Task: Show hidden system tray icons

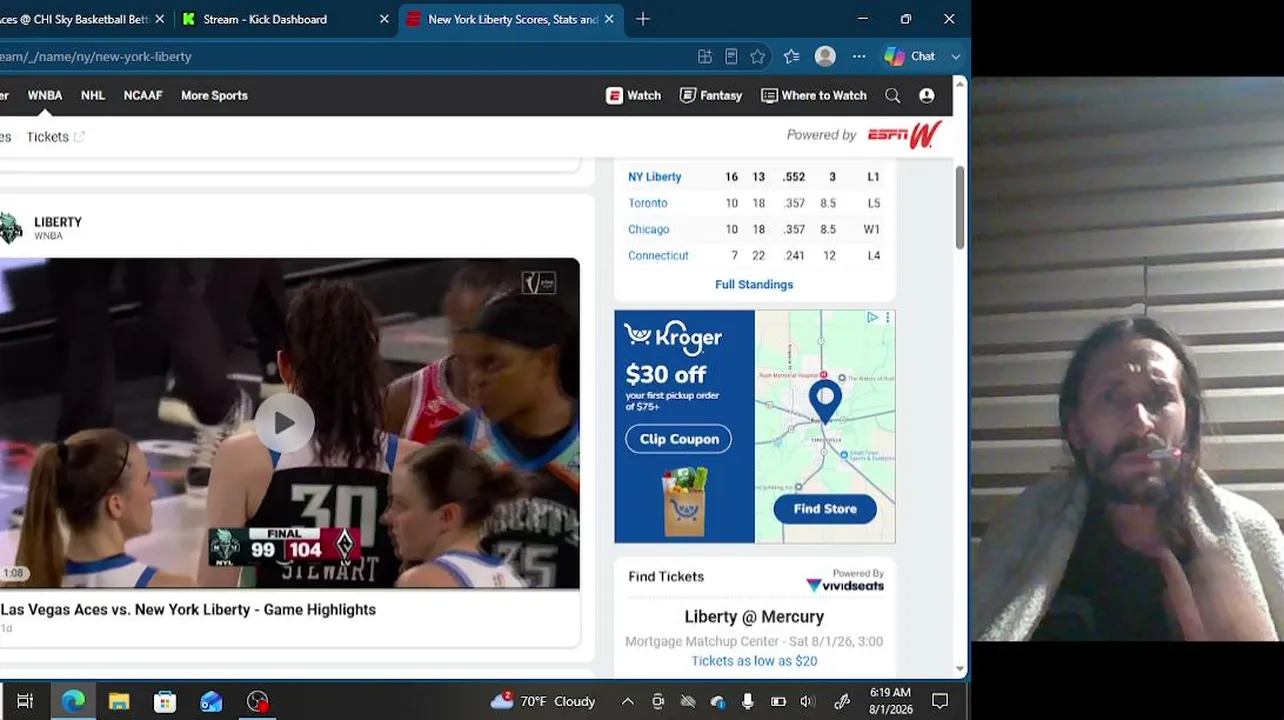Action: (628, 702)
